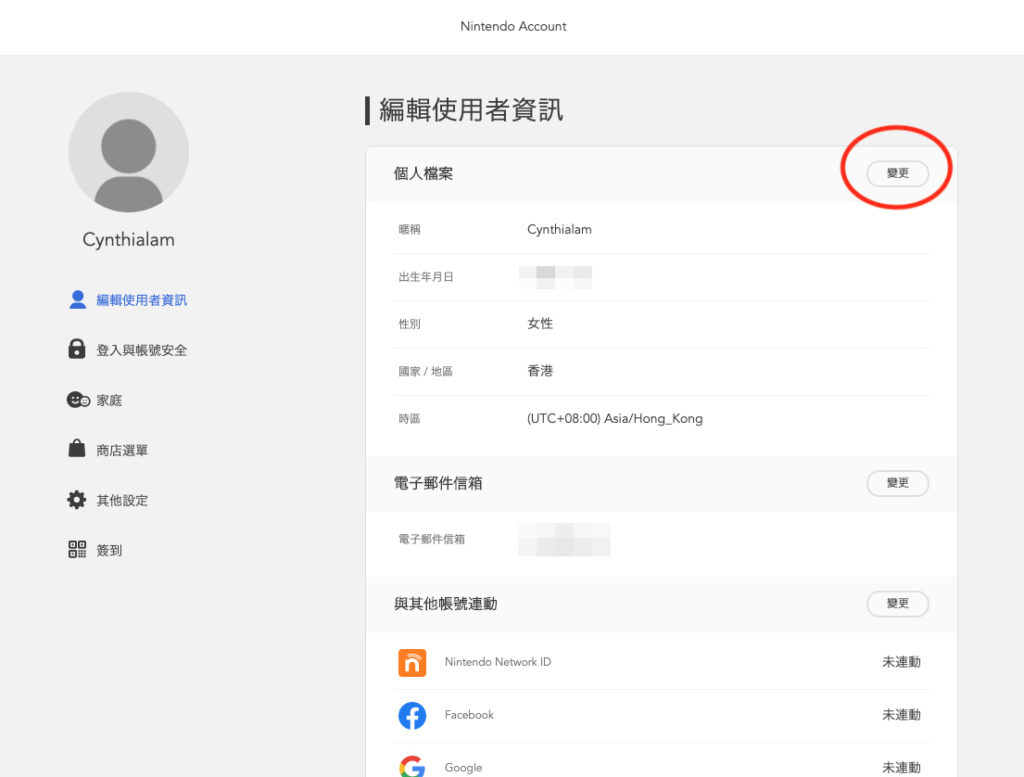
Task: Click the Nintendo Account header title
Action: [x=513, y=26]
